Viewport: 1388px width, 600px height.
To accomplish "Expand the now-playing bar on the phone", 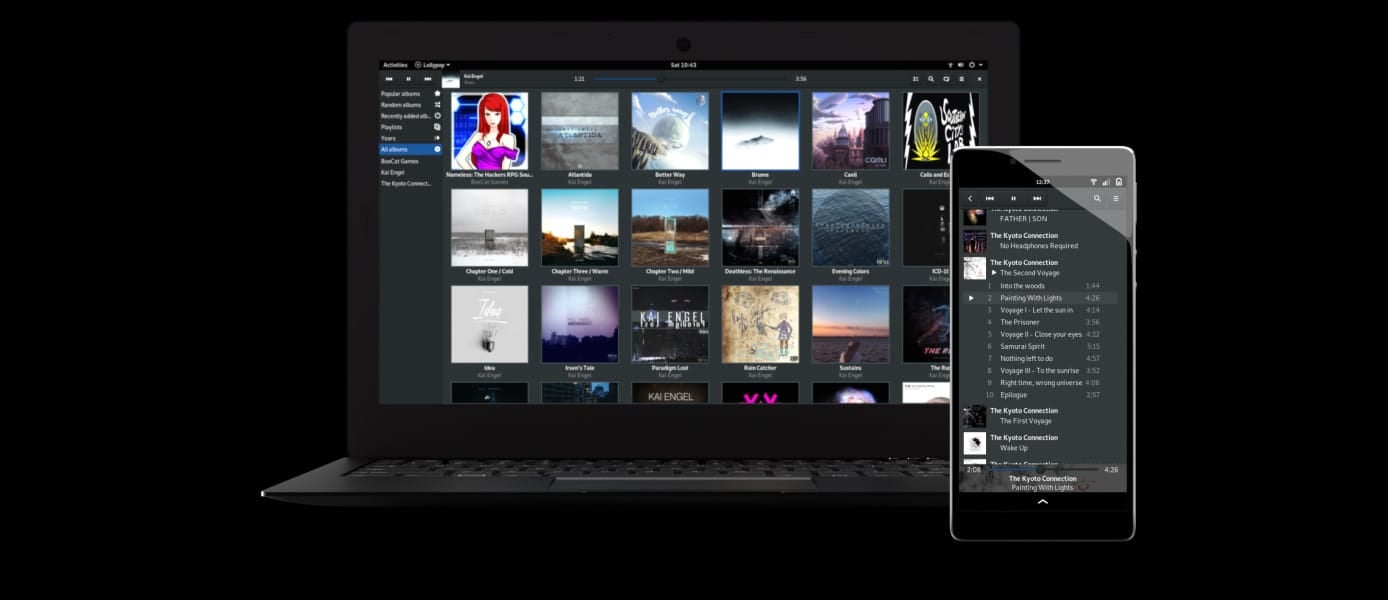I will (x=1042, y=502).
